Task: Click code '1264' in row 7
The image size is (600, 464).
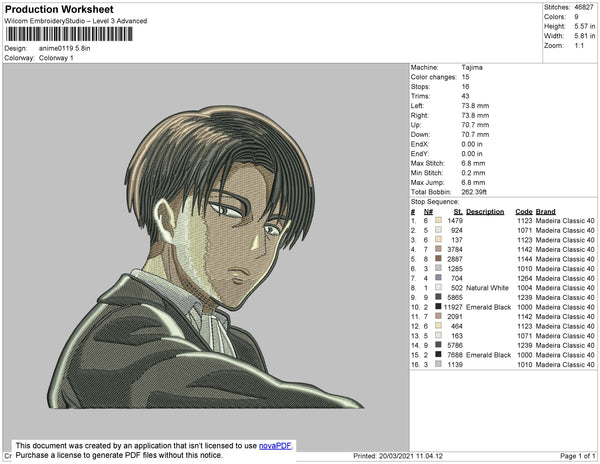Action: tap(525, 278)
